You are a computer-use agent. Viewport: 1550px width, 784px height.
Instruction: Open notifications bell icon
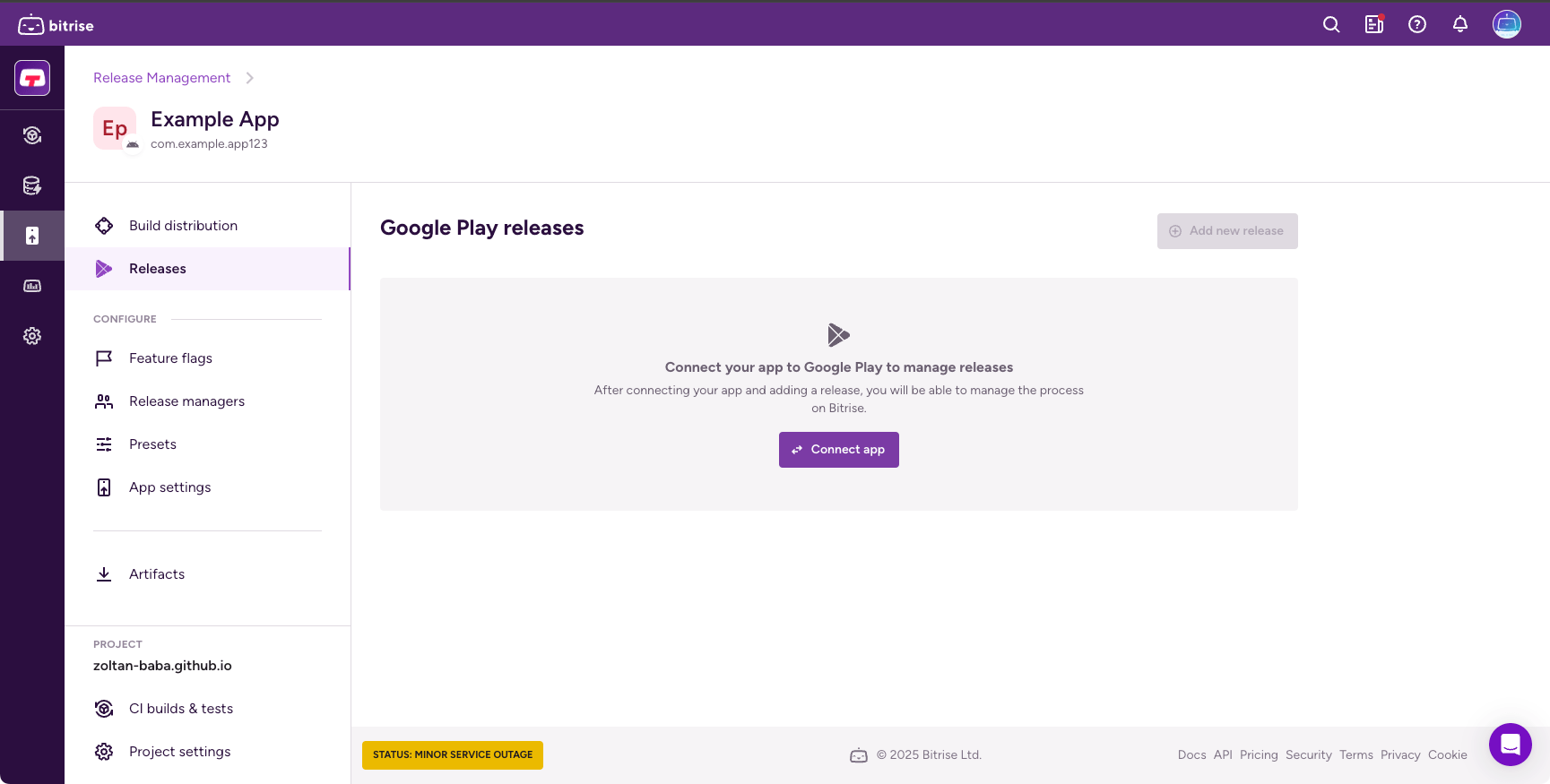click(1460, 25)
